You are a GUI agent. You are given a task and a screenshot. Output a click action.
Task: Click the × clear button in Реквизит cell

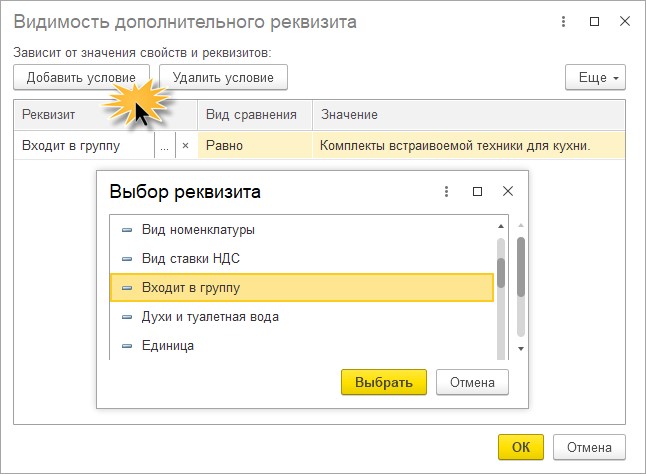coord(185,145)
